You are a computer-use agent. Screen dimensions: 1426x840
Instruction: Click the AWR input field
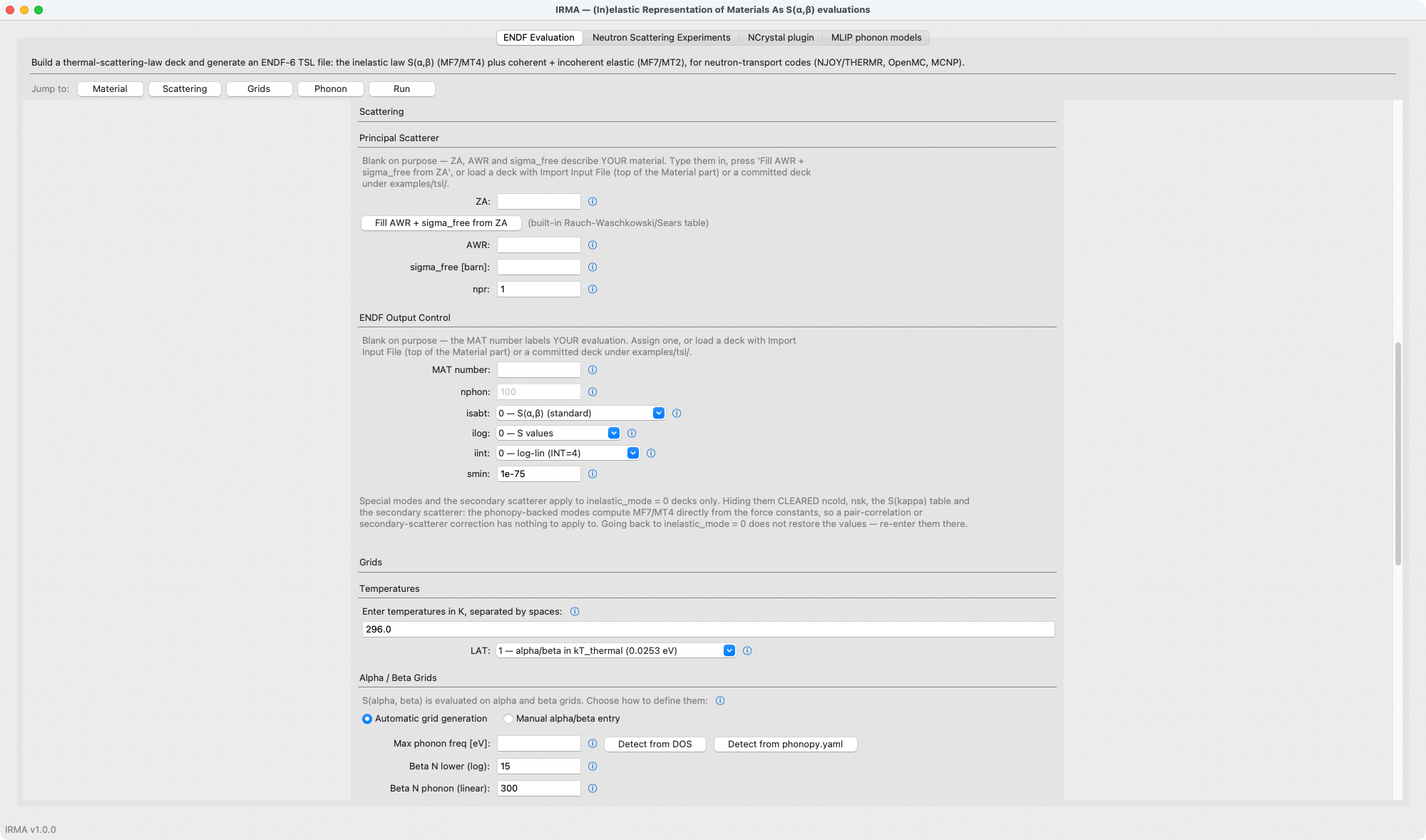tap(539, 245)
